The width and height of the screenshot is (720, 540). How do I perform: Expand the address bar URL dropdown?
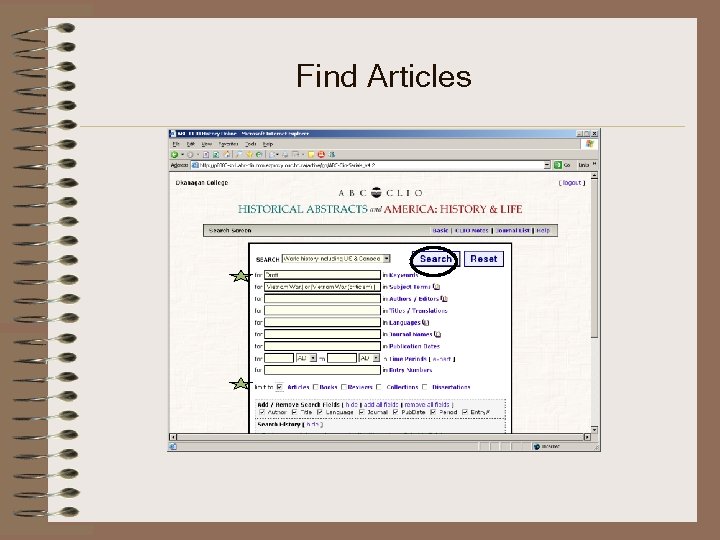tap(547, 165)
